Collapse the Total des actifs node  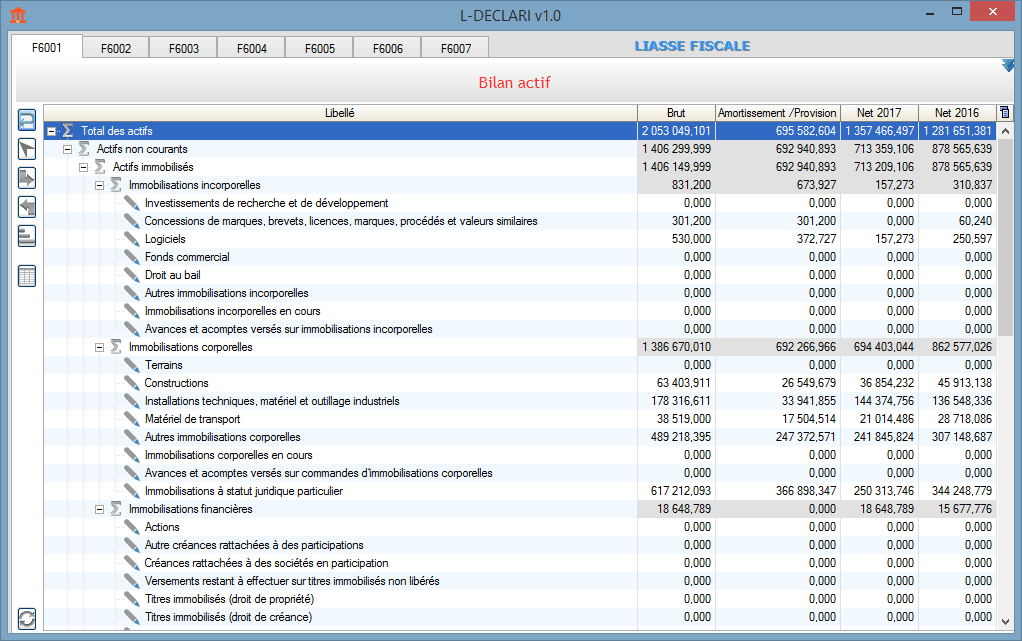pos(51,131)
